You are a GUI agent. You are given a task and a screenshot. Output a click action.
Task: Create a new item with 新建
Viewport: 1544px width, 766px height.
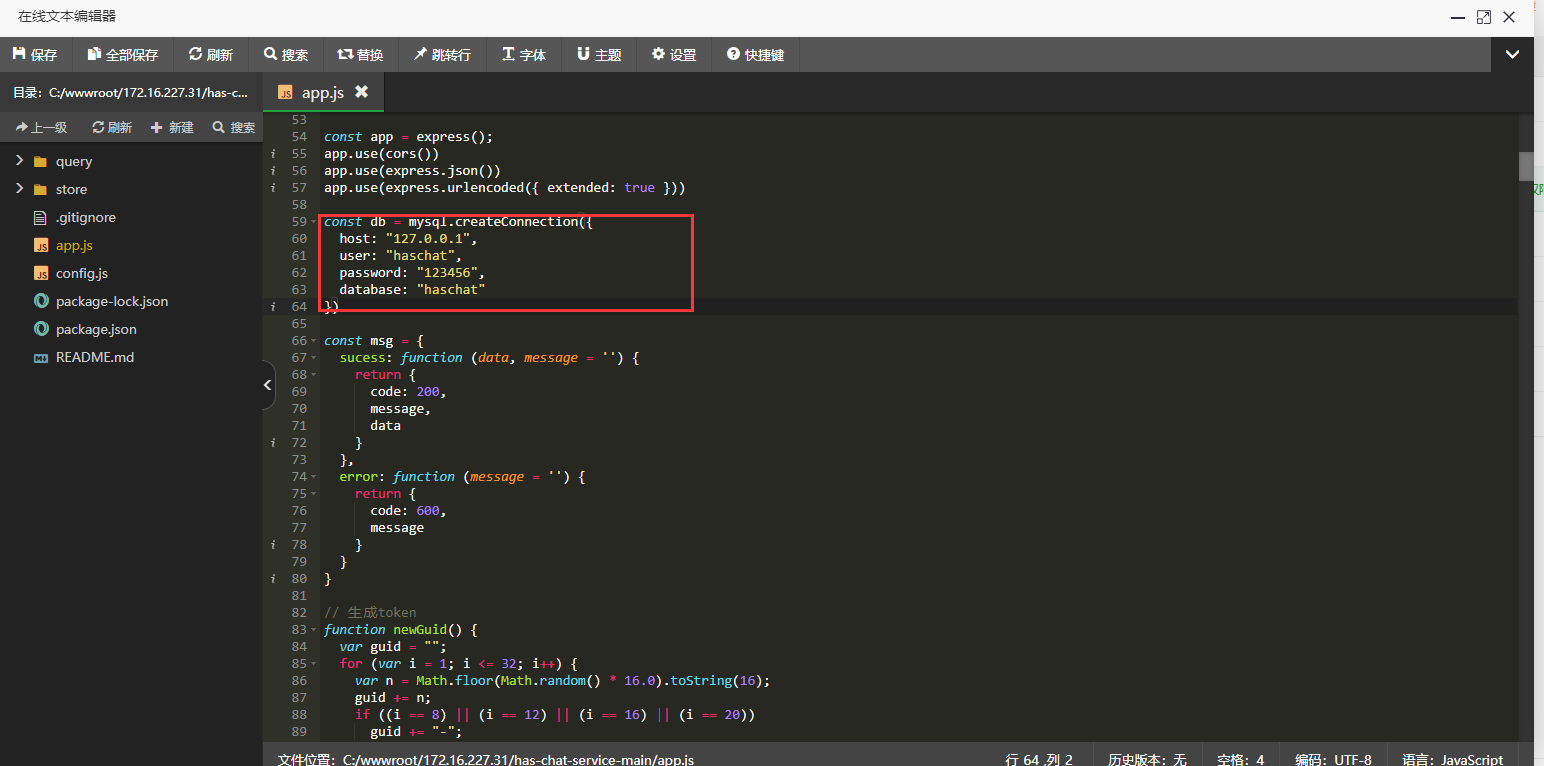172,127
